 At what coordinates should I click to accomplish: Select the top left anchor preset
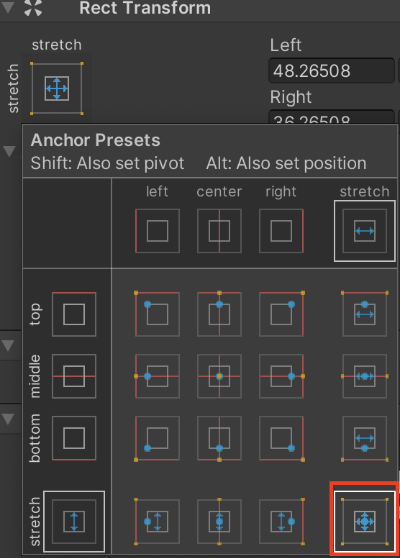pos(157,314)
